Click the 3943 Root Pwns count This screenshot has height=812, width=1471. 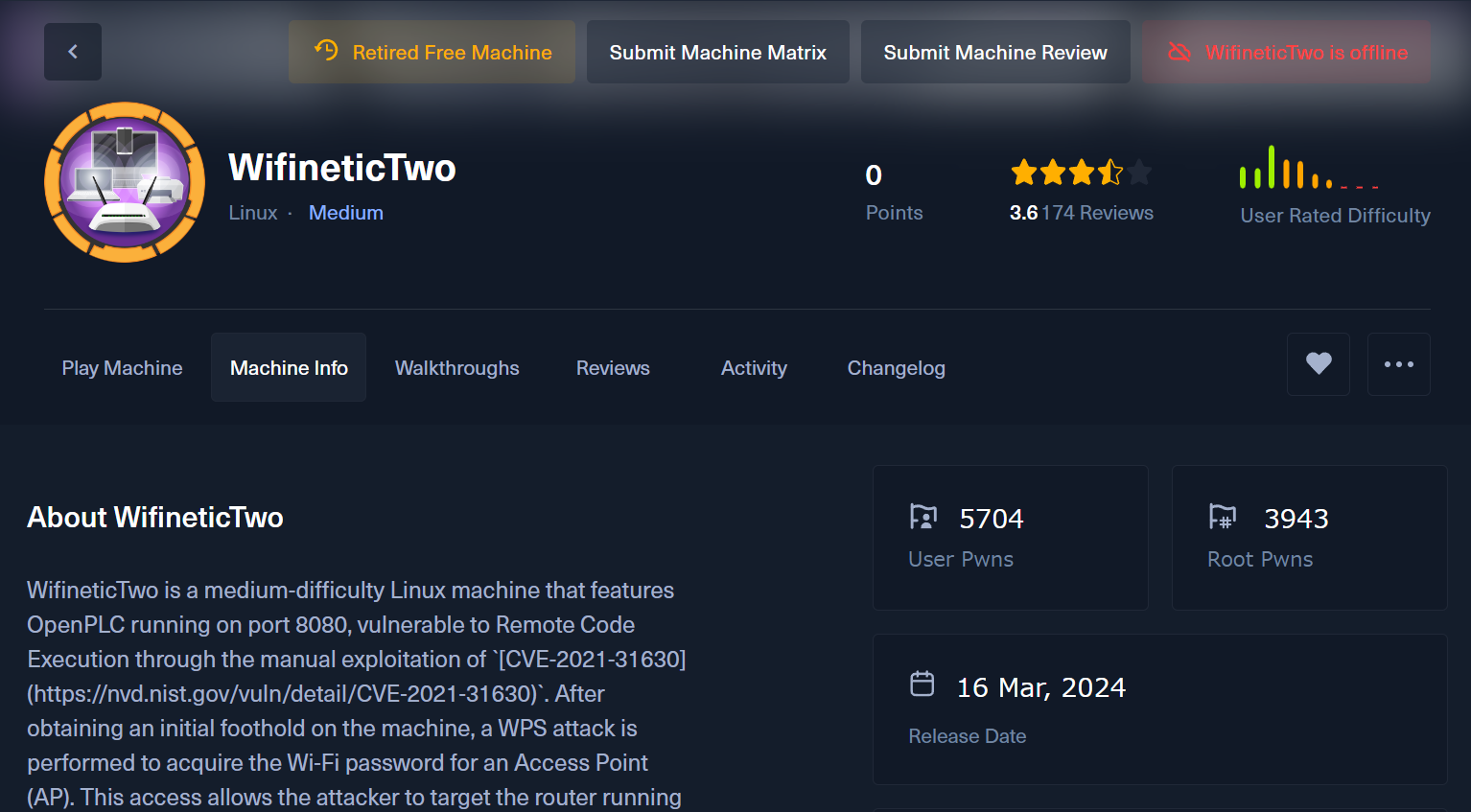point(1296,519)
